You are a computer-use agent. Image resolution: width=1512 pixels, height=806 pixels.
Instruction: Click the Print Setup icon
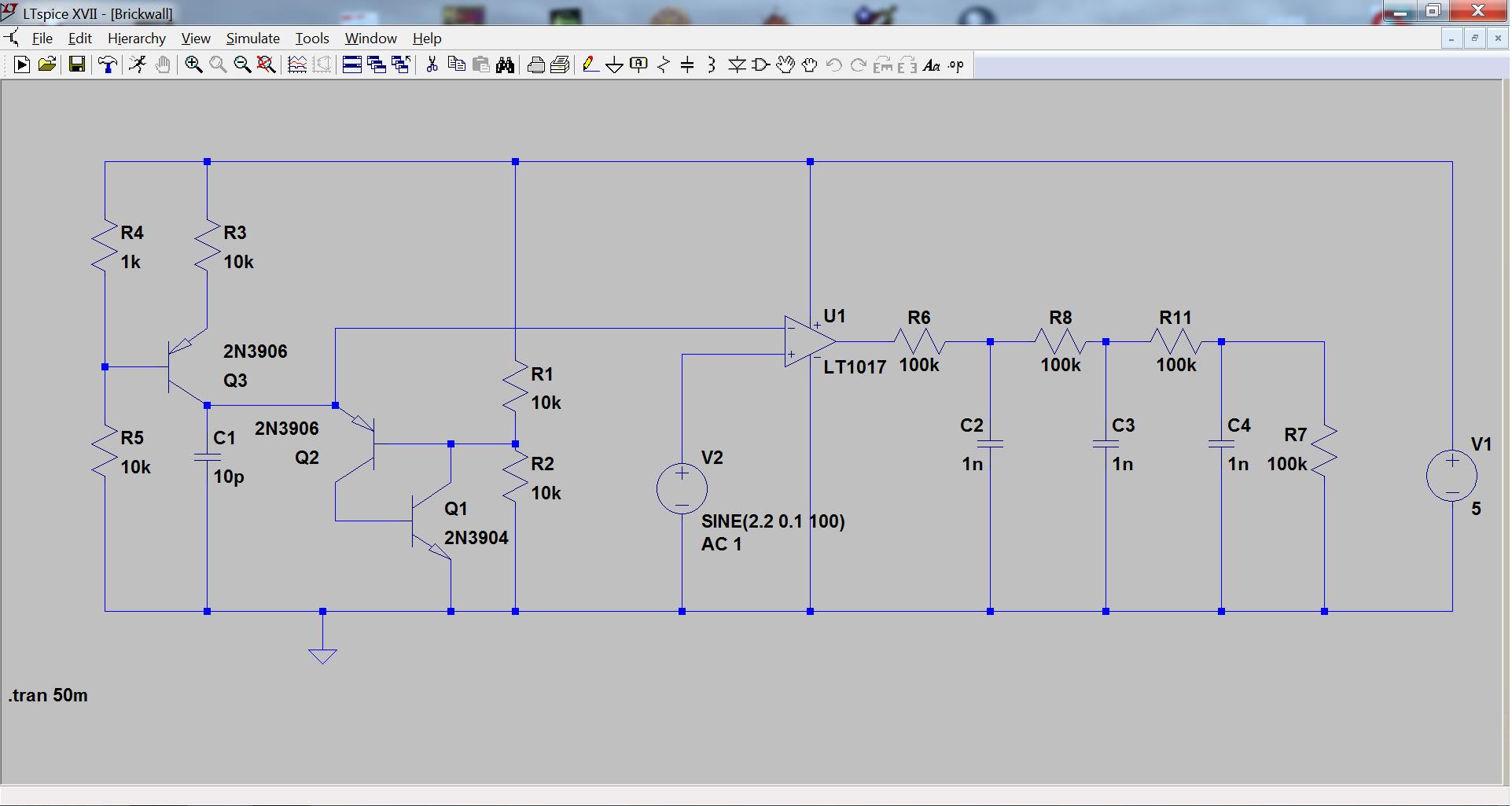pos(560,65)
